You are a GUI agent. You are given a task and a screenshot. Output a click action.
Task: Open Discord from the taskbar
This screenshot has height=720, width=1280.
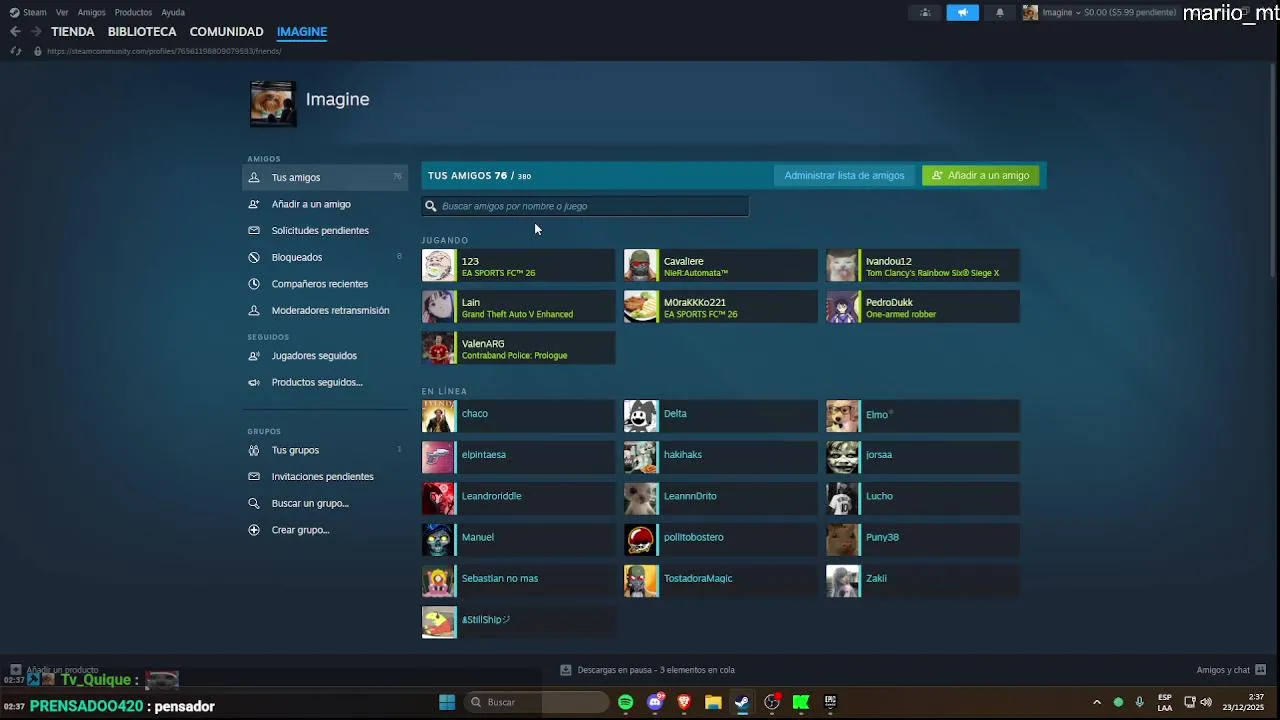point(655,702)
